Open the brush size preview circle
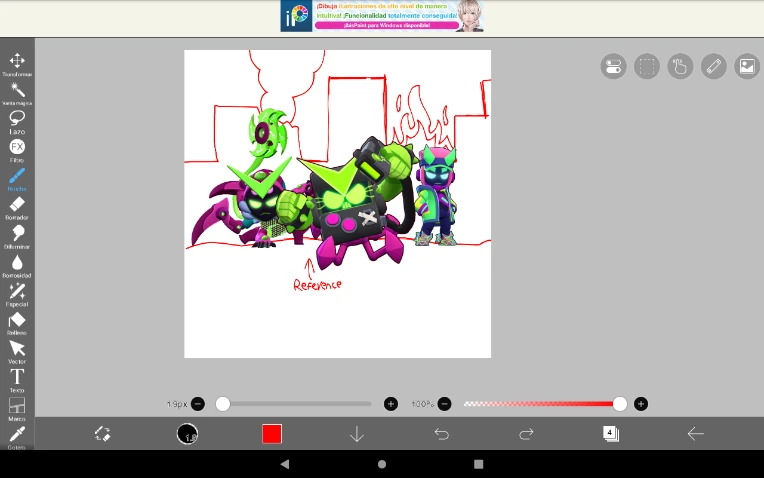This screenshot has height=478, width=764. [187, 434]
